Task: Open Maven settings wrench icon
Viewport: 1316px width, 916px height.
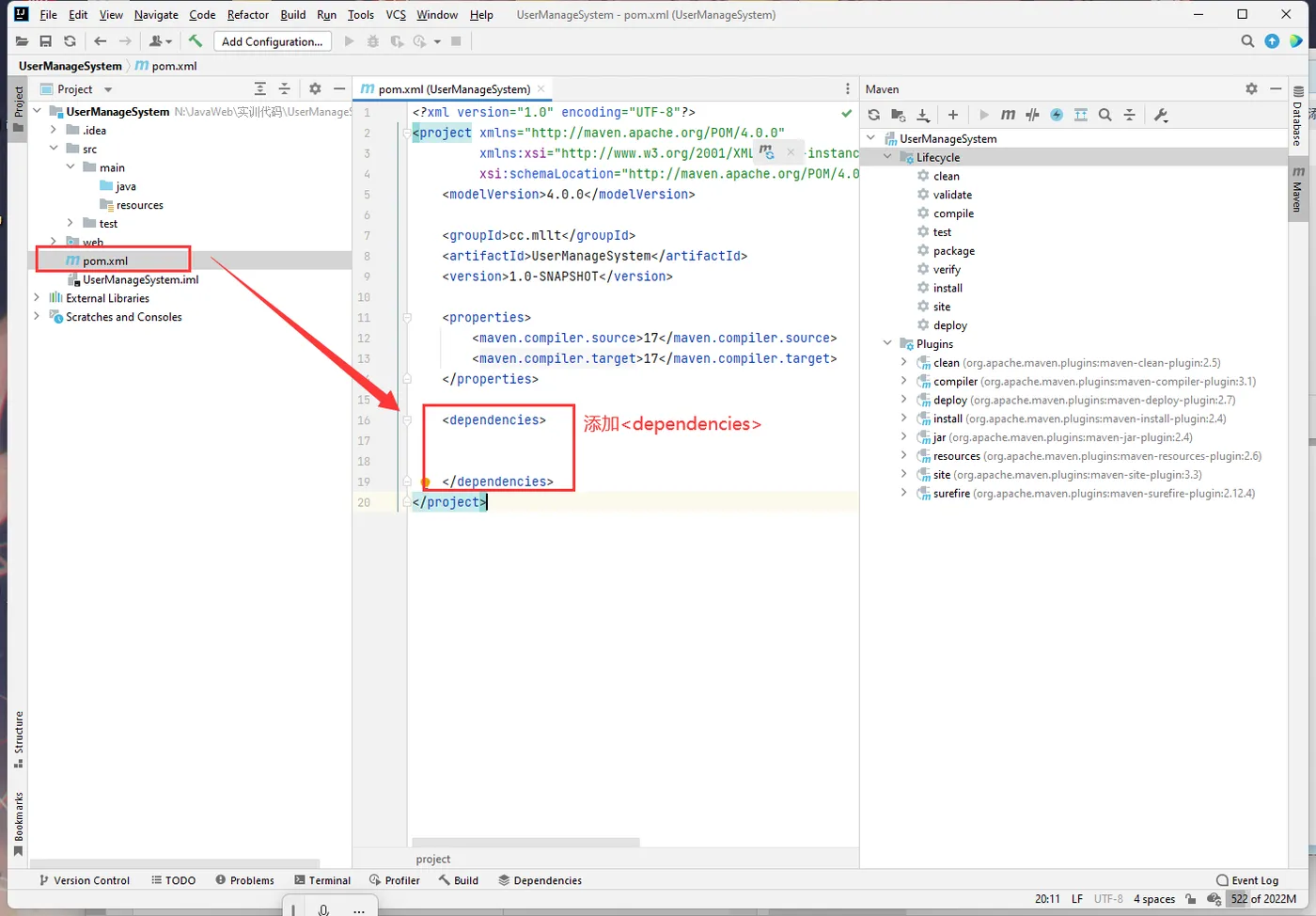Action: [x=1161, y=115]
